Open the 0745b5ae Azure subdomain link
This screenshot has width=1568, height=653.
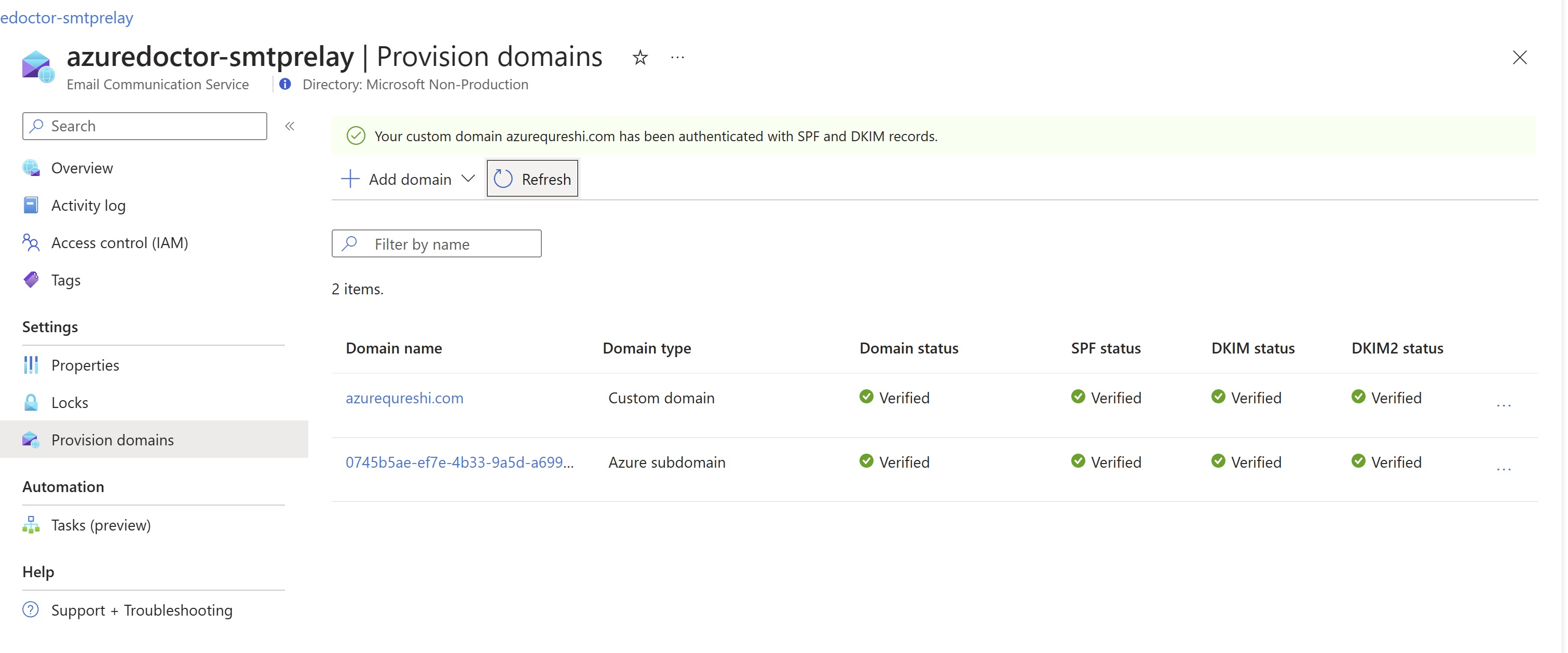pyautogui.click(x=459, y=462)
